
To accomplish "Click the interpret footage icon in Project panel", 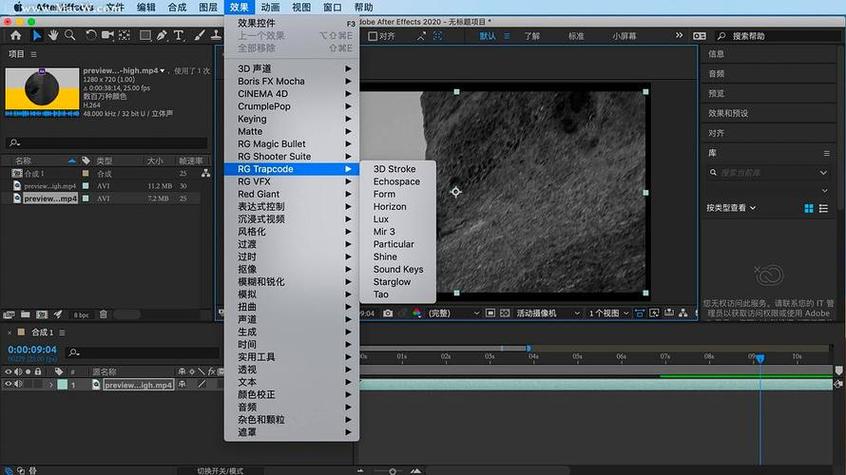I will 9,314.
